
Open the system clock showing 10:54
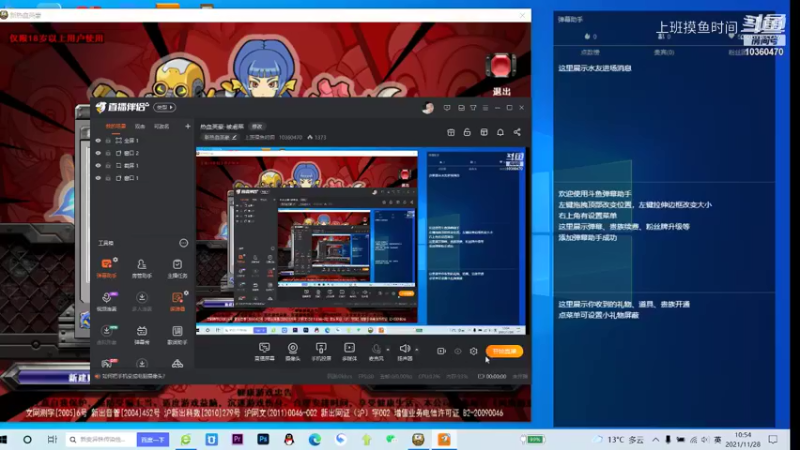(743, 439)
